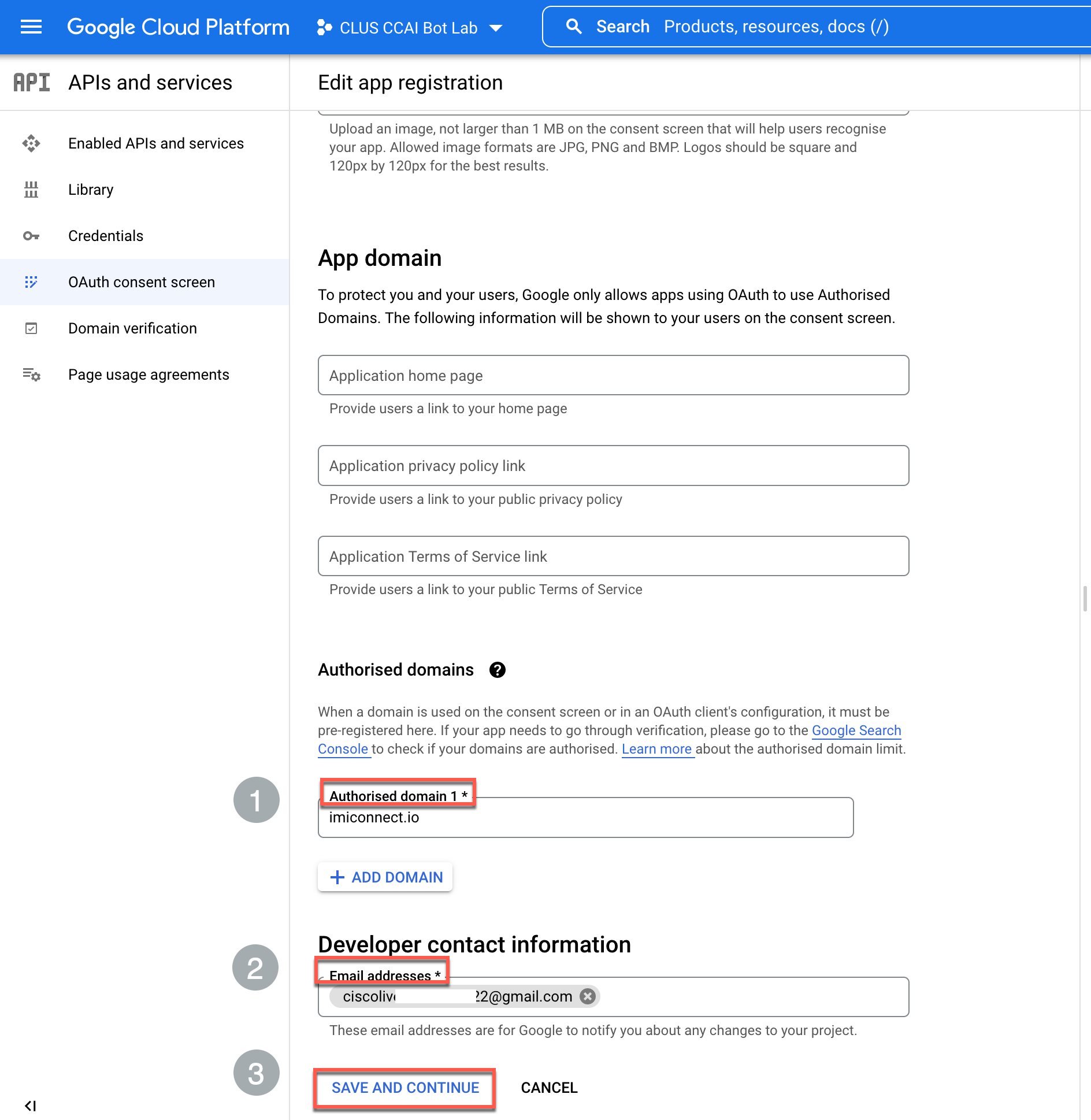This screenshot has width=1091, height=1120.
Task: Click the Library icon in sidebar
Action: [31, 190]
